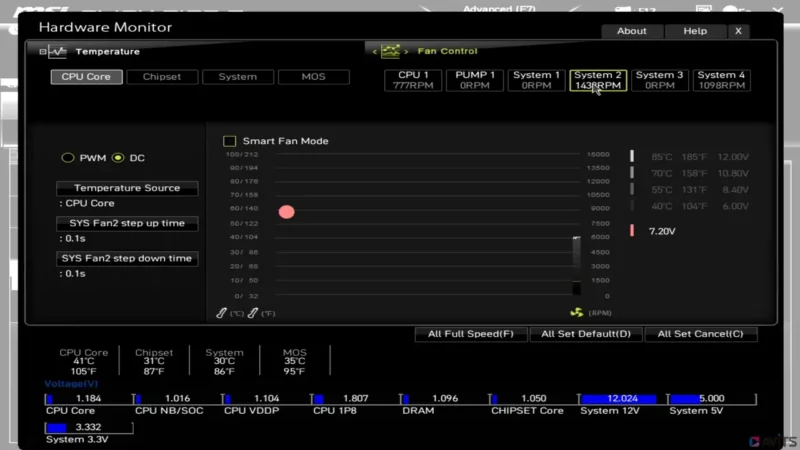Screen dimensions: 800x450
Task: Click the yellow fan RPM icon
Action: click(576, 312)
